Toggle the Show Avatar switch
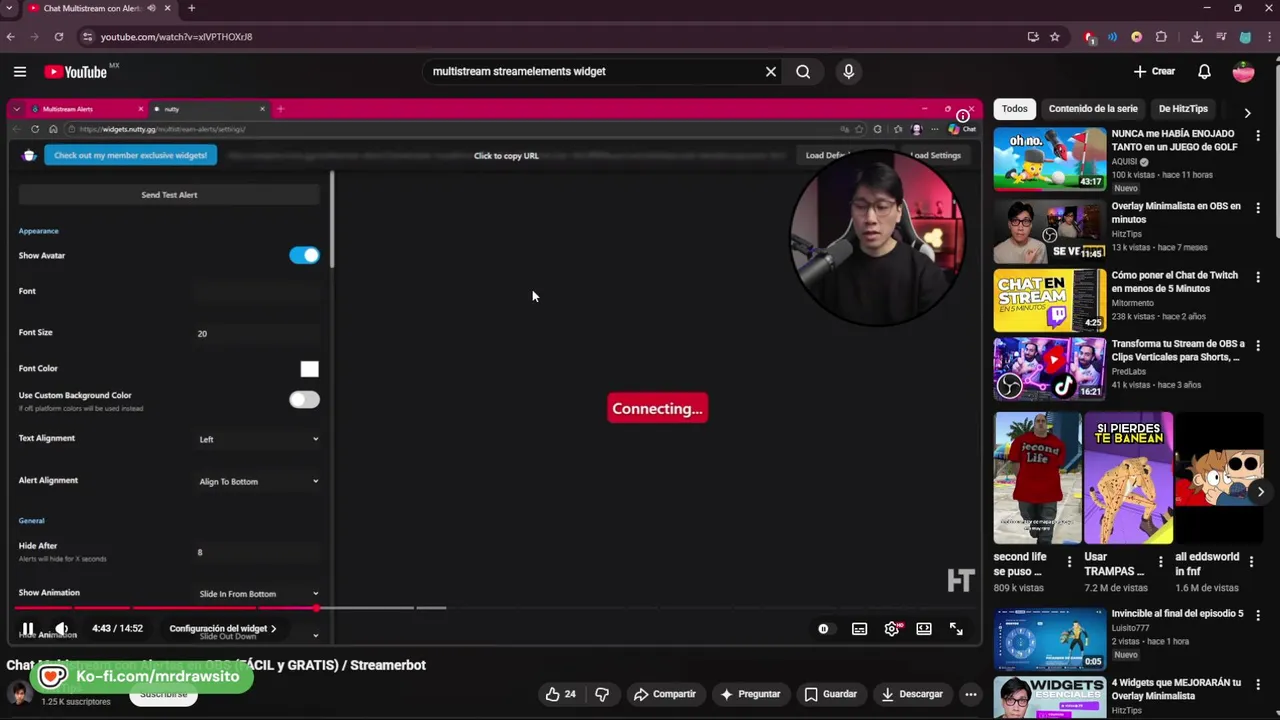The width and height of the screenshot is (1280, 720). pyautogui.click(x=304, y=255)
